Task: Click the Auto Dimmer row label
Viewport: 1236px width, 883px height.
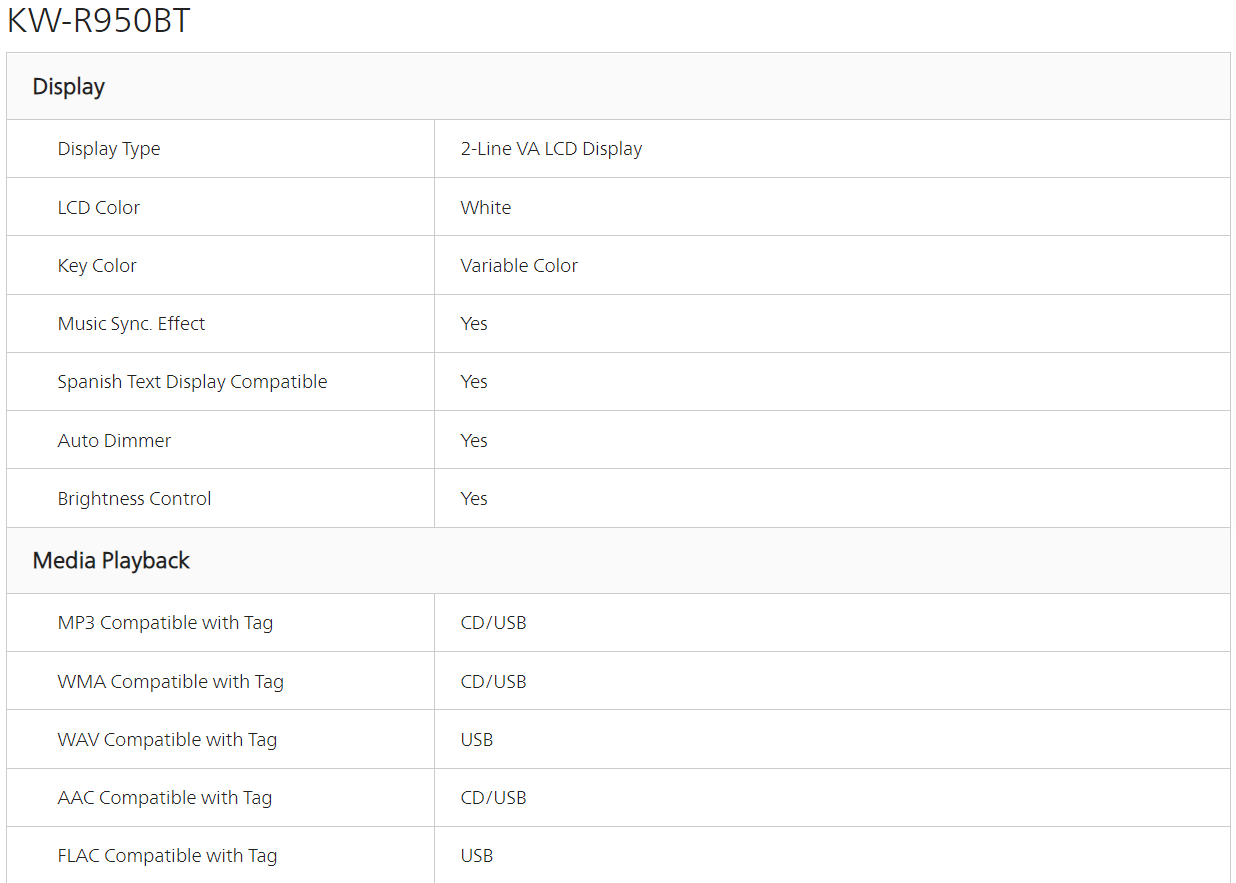Action: (114, 440)
